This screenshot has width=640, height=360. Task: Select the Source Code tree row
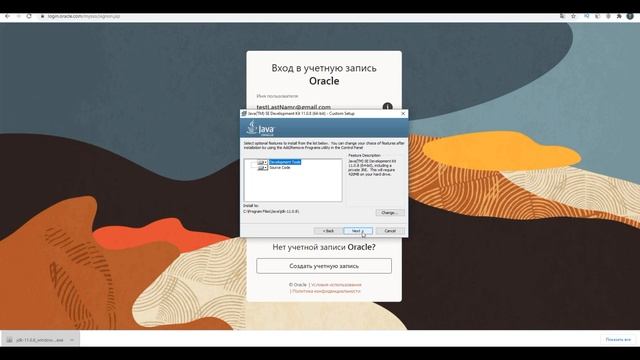pyautogui.click(x=280, y=168)
